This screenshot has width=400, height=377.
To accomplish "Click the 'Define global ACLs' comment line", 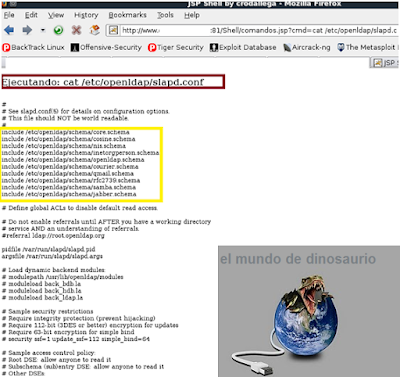I will point(80,208).
